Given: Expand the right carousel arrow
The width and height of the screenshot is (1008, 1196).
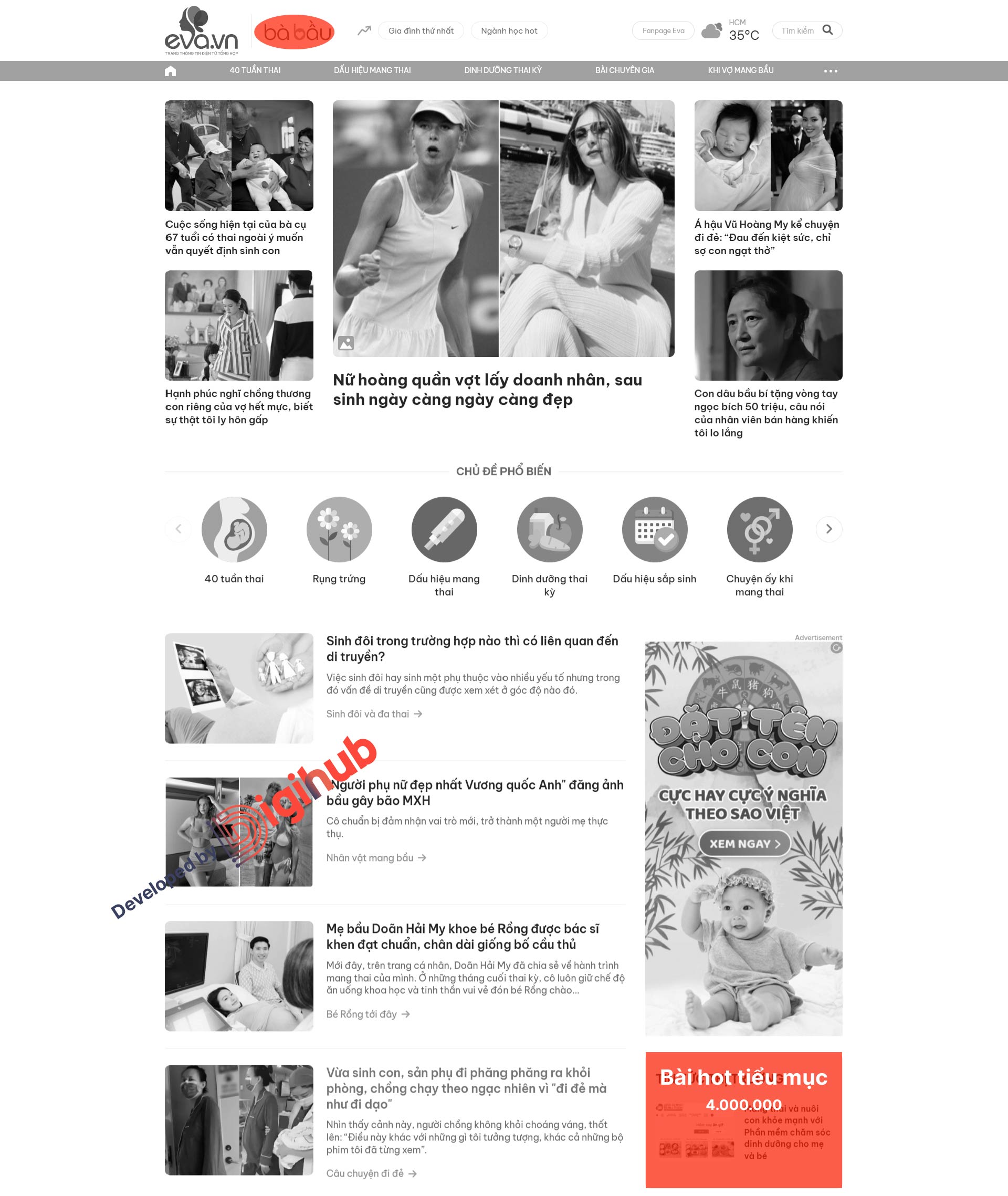Looking at the screenshot, I should [x=828, y=529].
